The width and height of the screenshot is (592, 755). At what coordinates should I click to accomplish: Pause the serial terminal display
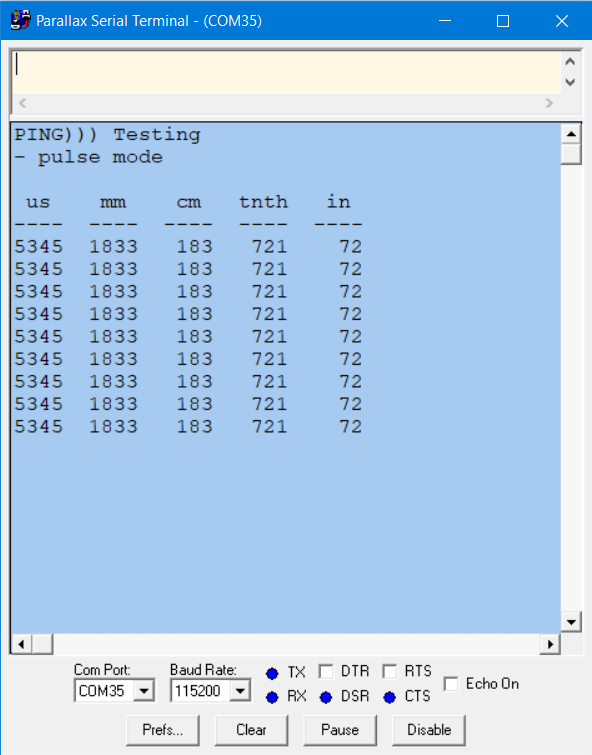pos(340,730)
